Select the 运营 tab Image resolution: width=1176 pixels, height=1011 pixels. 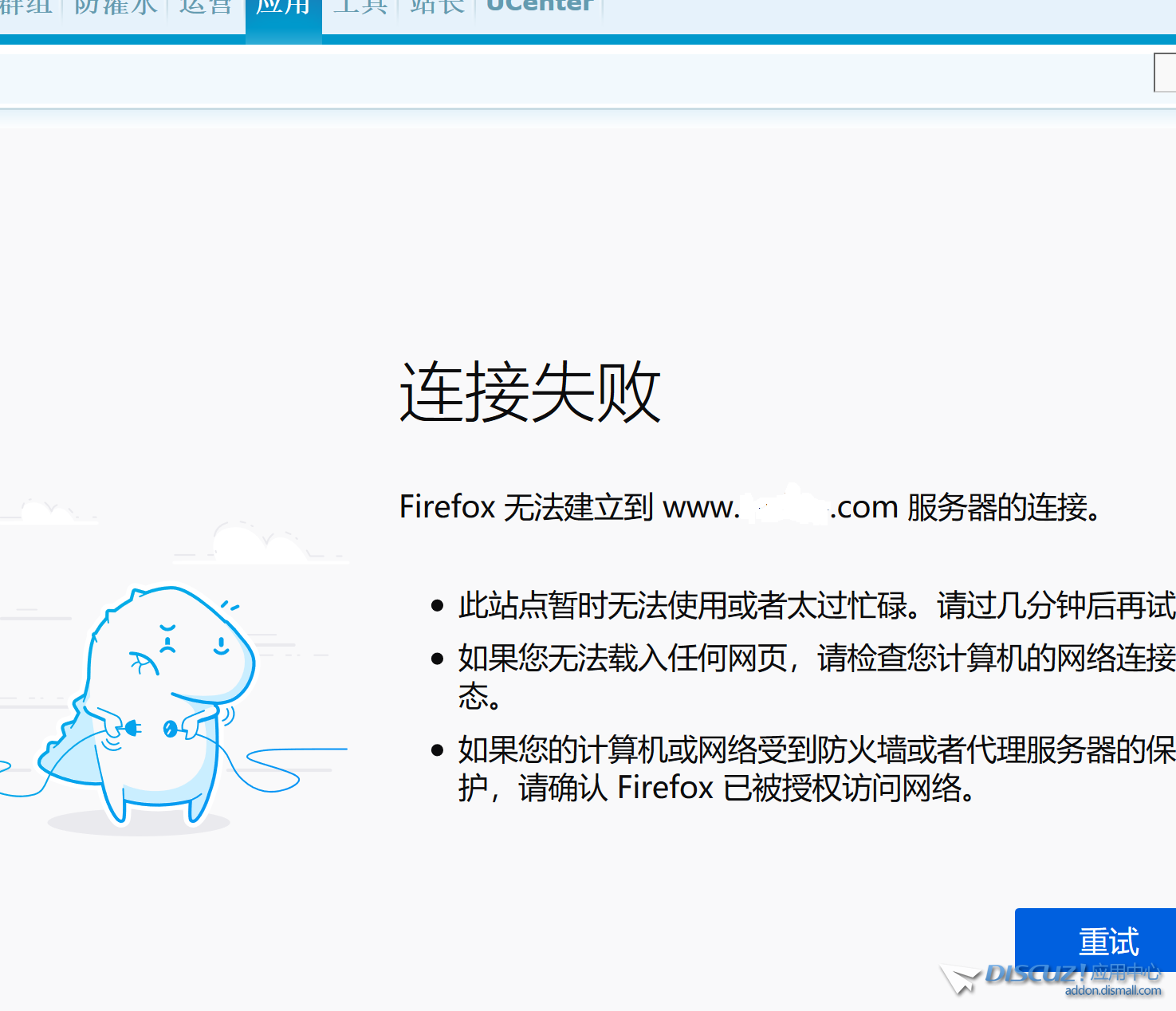pyautogui.click(x=206, y=6)
